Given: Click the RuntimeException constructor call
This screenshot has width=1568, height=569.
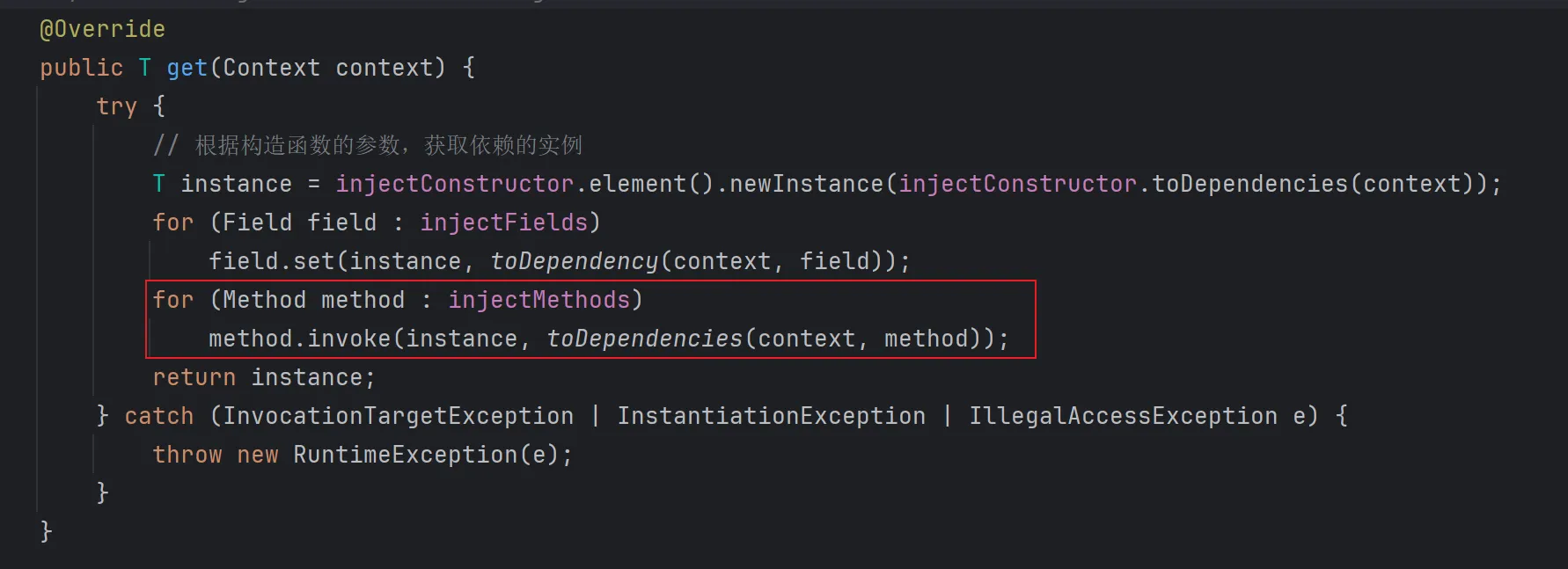Looking at the screenshot, I should click(x=405, y=455).
